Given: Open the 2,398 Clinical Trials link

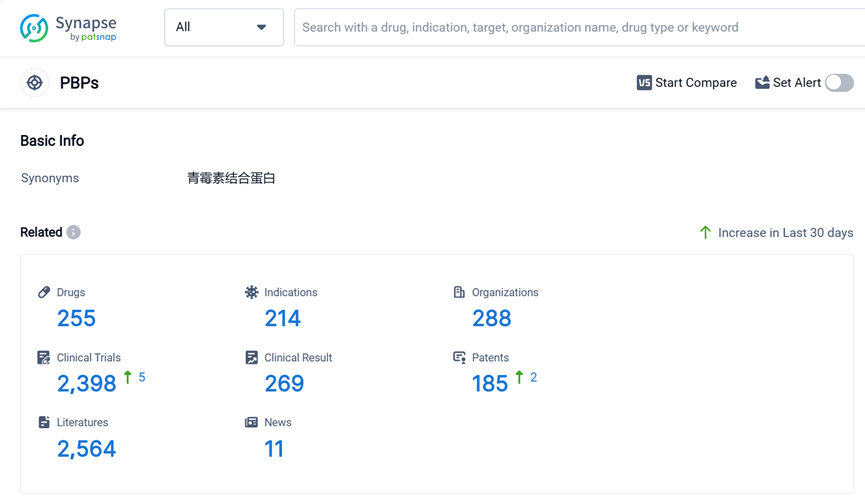Looking at the screenshot, I should (86, 384).
